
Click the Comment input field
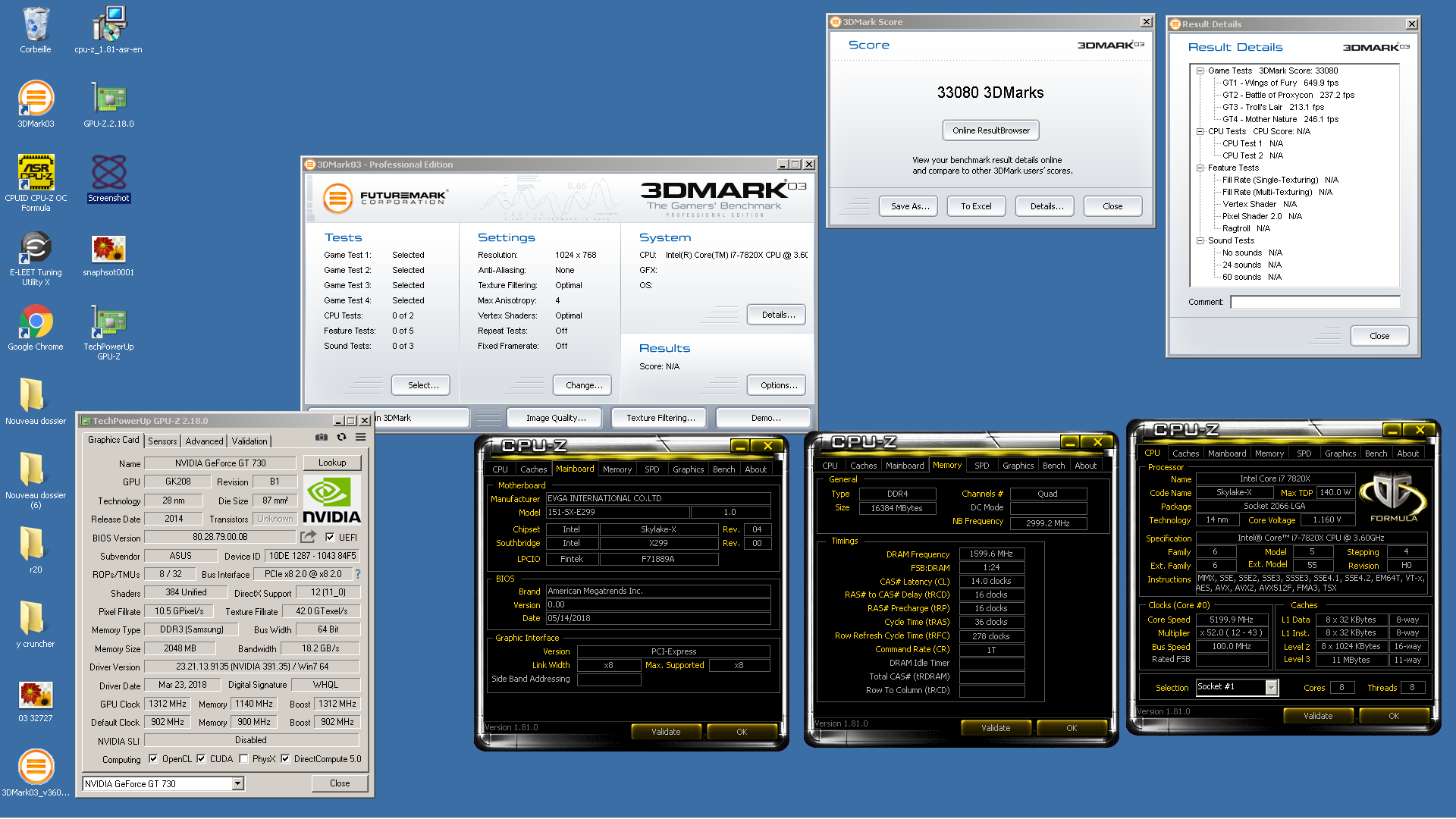pyautogui.click(x=1314, y=302)
